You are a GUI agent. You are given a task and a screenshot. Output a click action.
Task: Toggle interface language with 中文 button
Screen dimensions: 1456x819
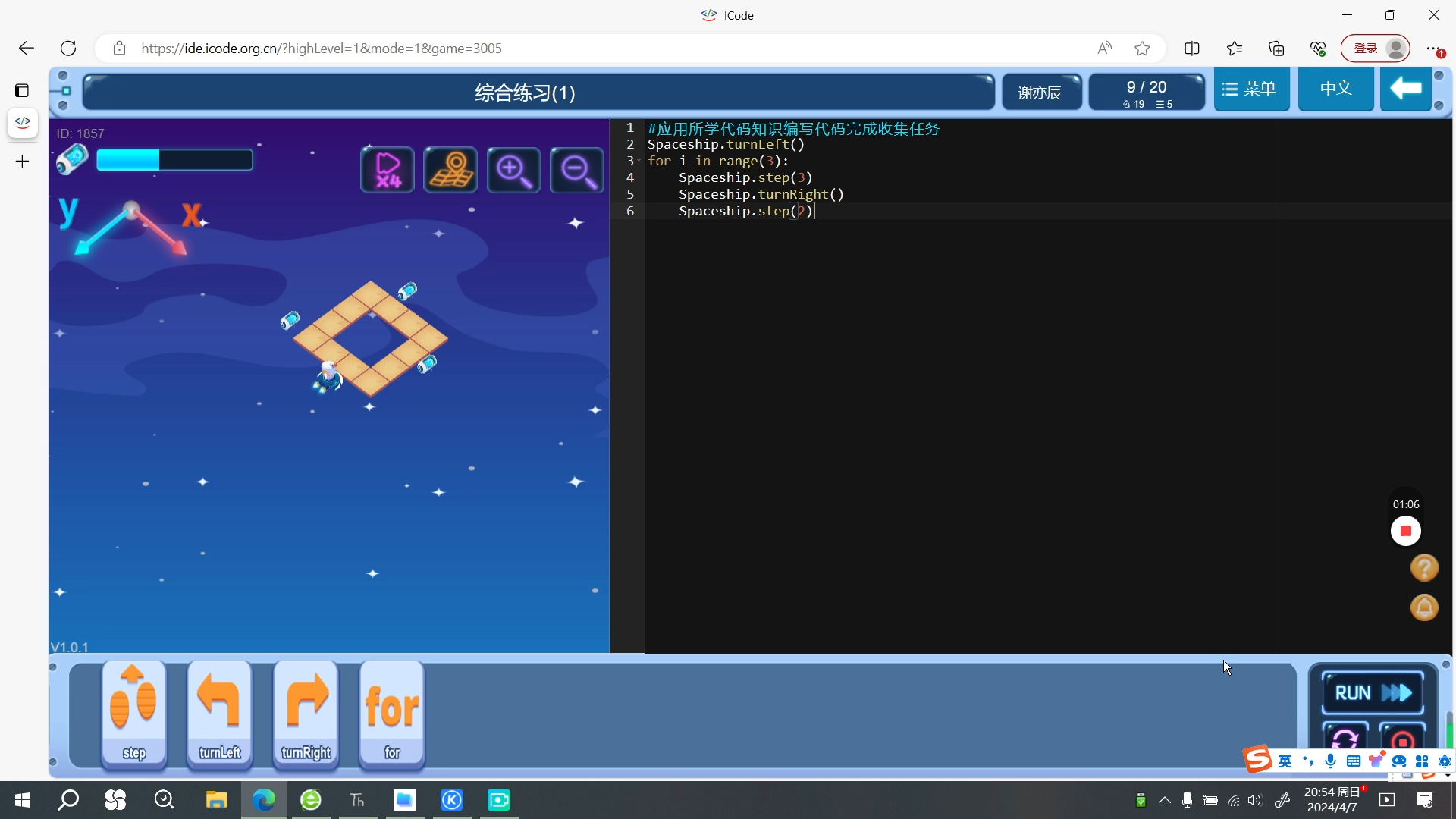1335,89
